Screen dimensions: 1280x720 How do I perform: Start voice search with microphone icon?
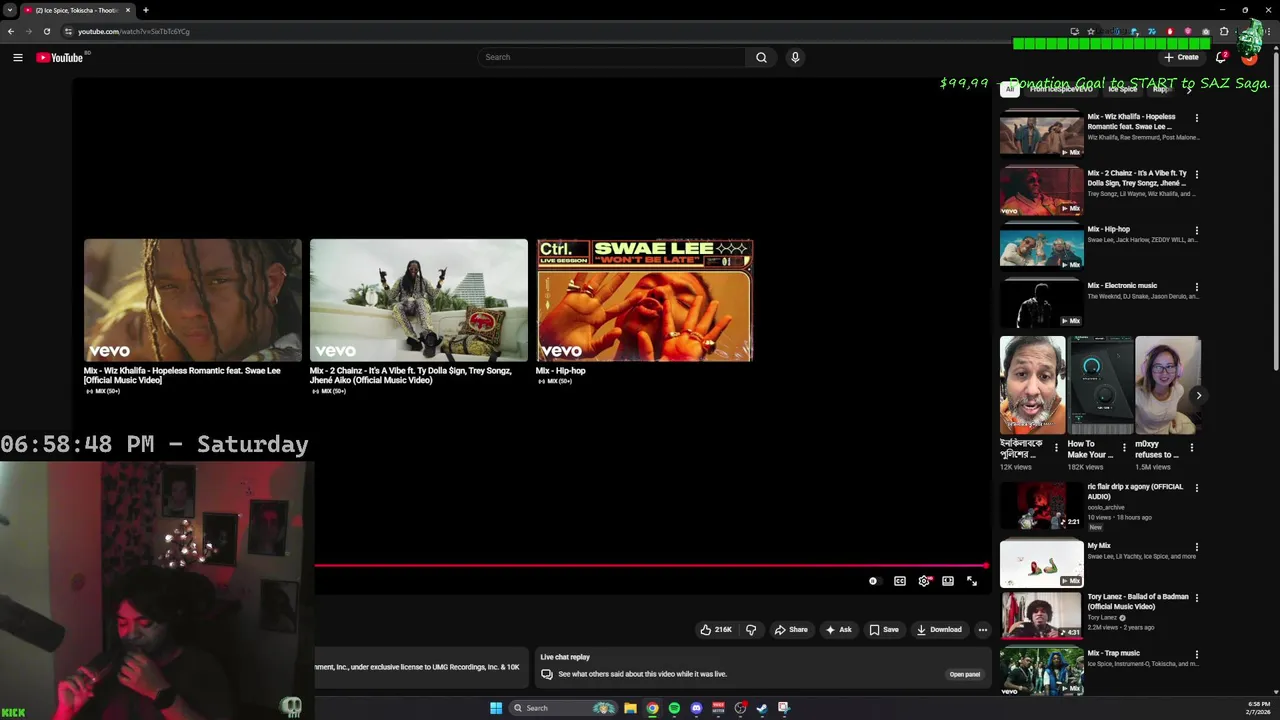point(795,57)
